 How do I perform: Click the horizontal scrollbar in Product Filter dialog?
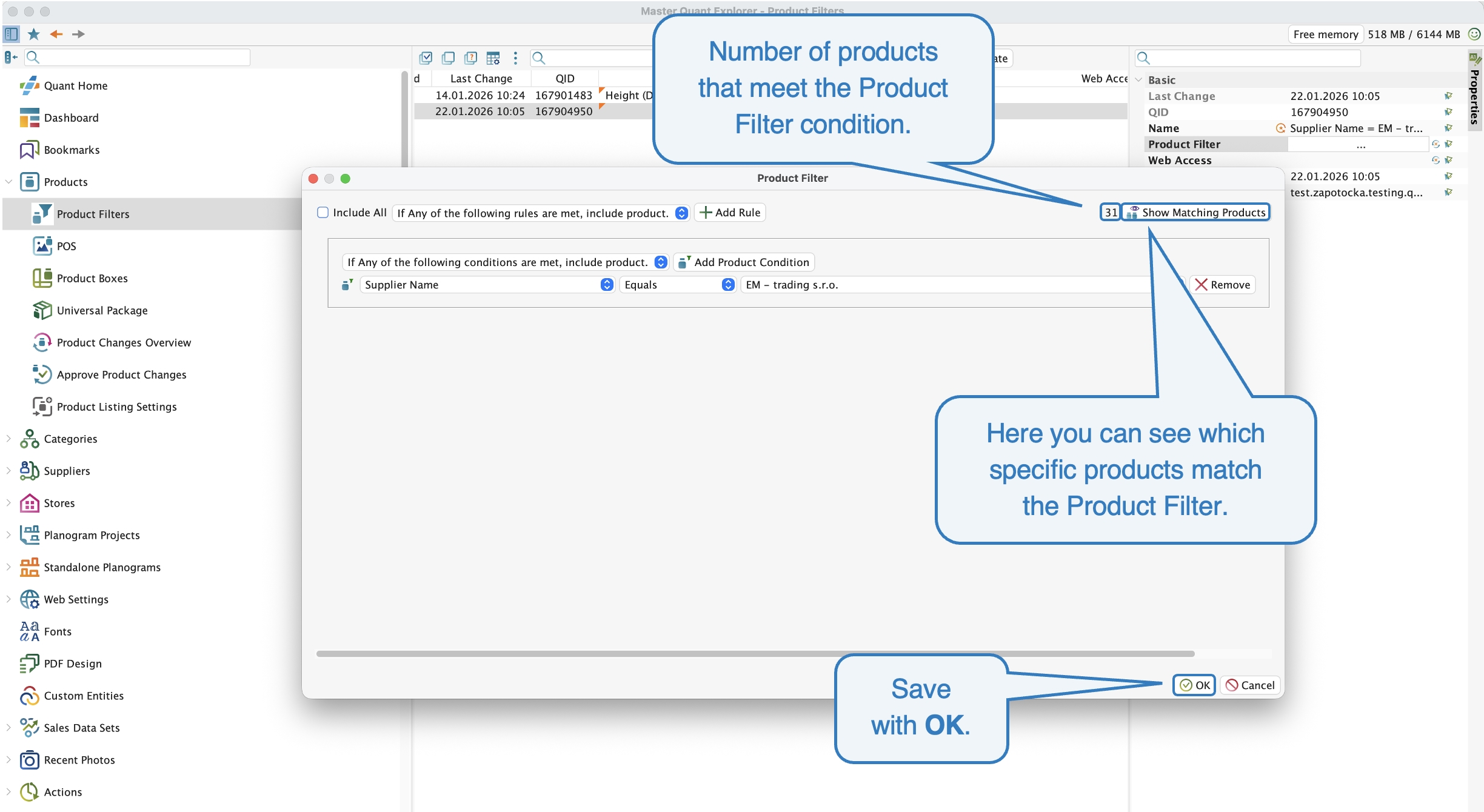755,653
